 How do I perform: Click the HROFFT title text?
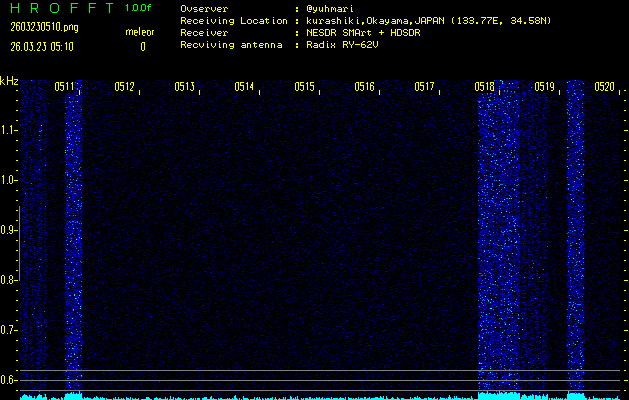click(x=58, y=8)
